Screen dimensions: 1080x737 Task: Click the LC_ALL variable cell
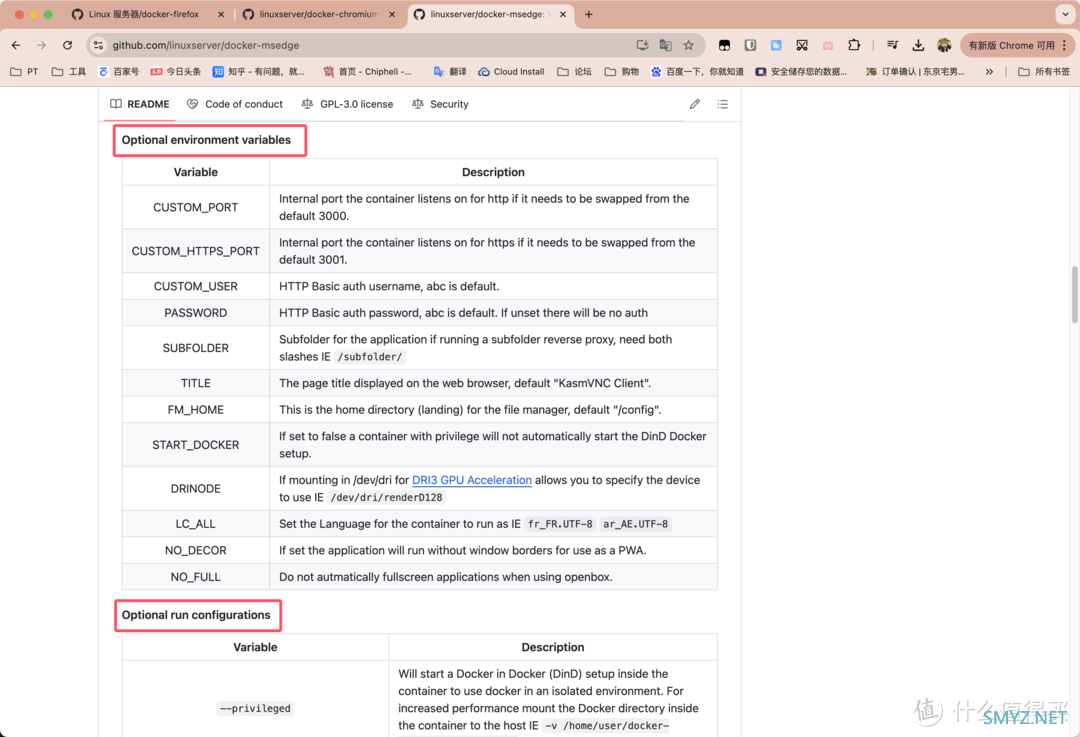196,524
